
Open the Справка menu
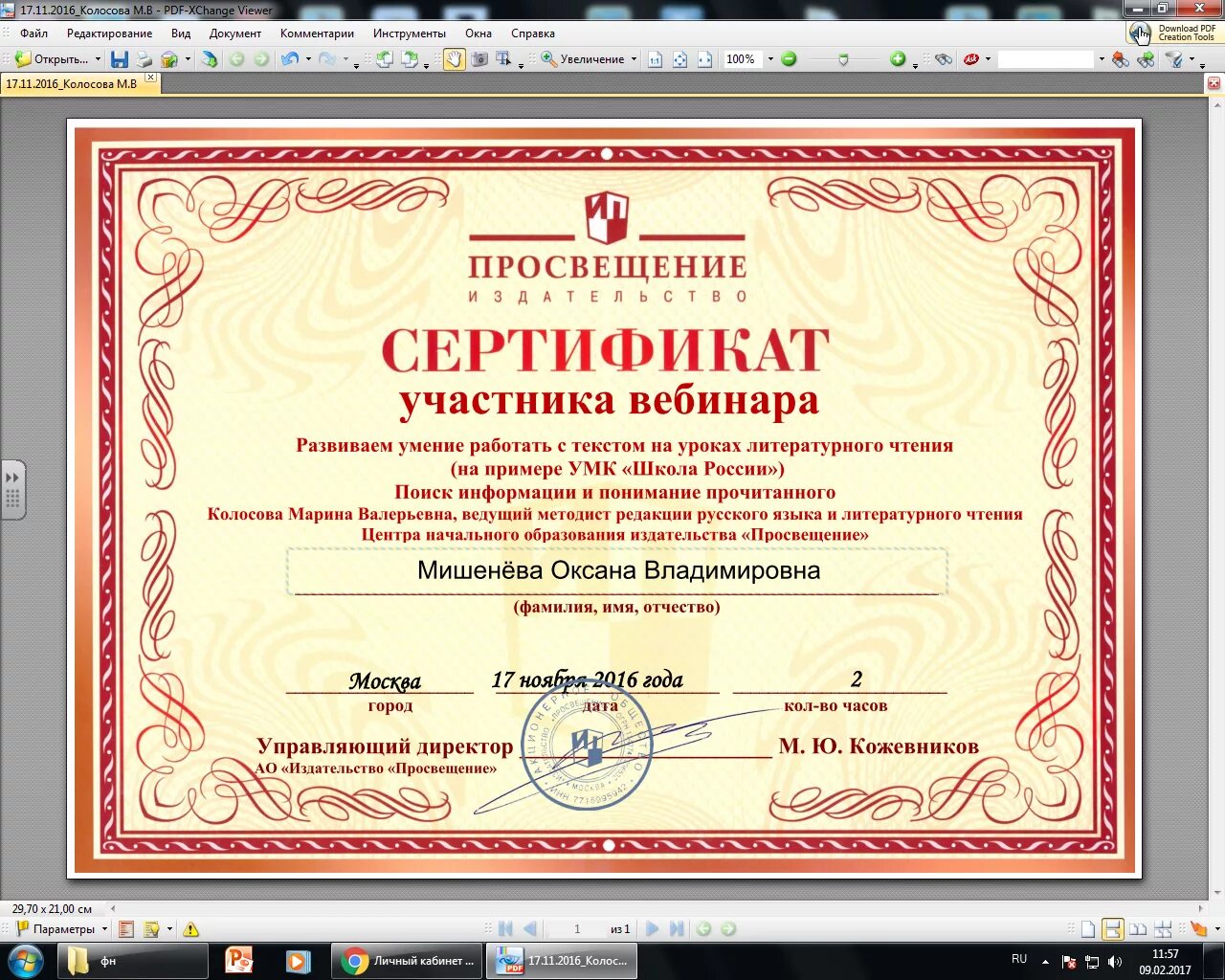point(533,33)
